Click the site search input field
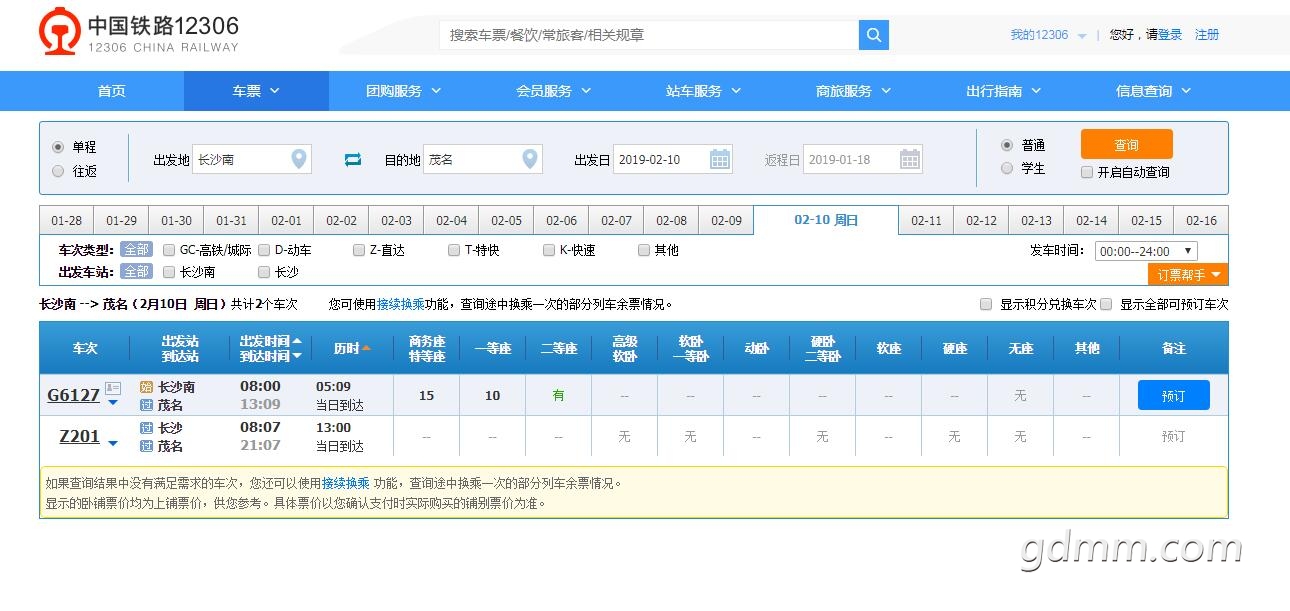Image resolution: width=1290 pixels, height=611 pixels. [x=649, y=35]
